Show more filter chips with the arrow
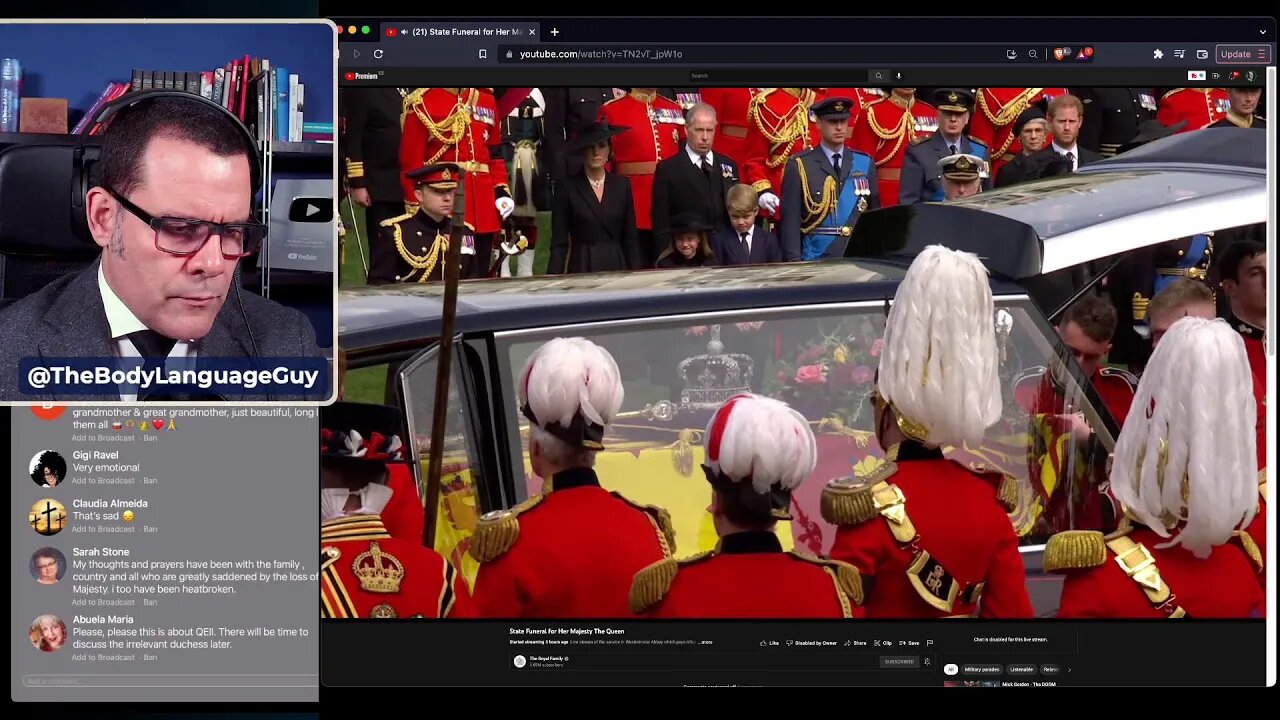The height and width of the screenshot is (720, 1280). click(1069, 670)
